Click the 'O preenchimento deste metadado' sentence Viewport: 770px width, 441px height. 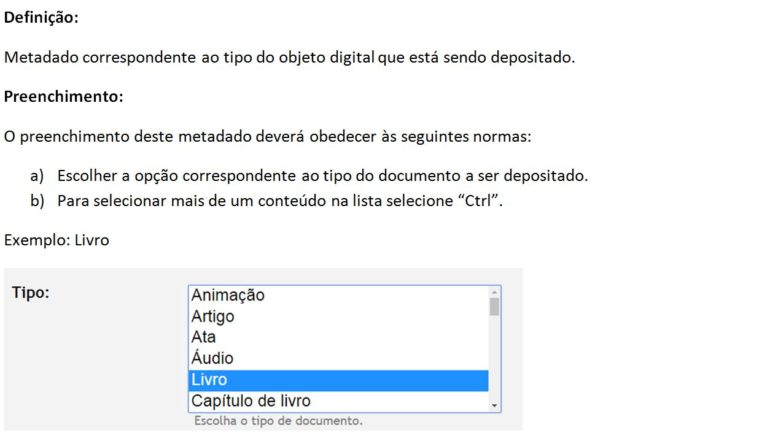tap(268, 136)
